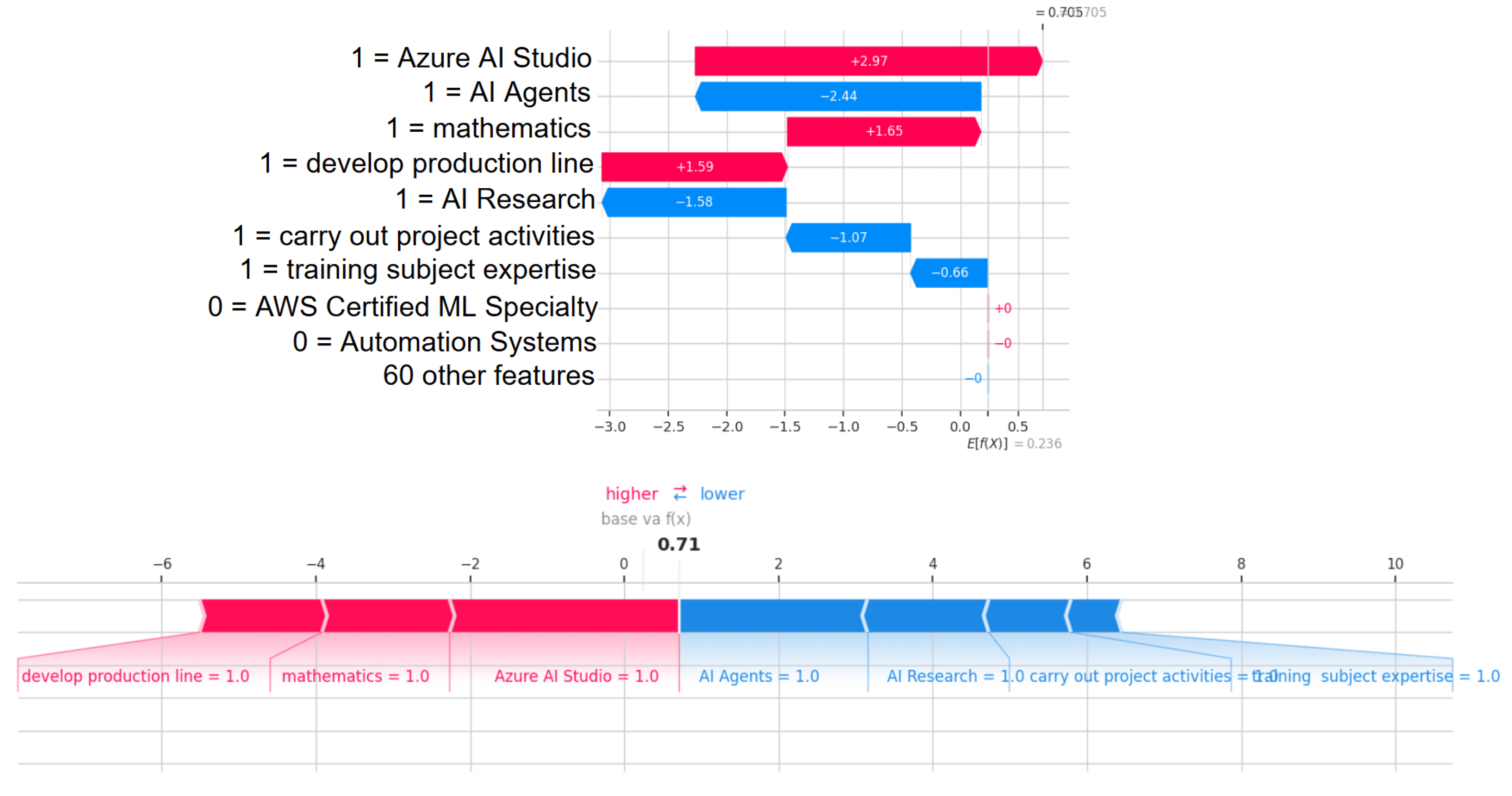Click the +1.59 develop production line bar
Screen dimensions: 1512x796
coord(694,167)
